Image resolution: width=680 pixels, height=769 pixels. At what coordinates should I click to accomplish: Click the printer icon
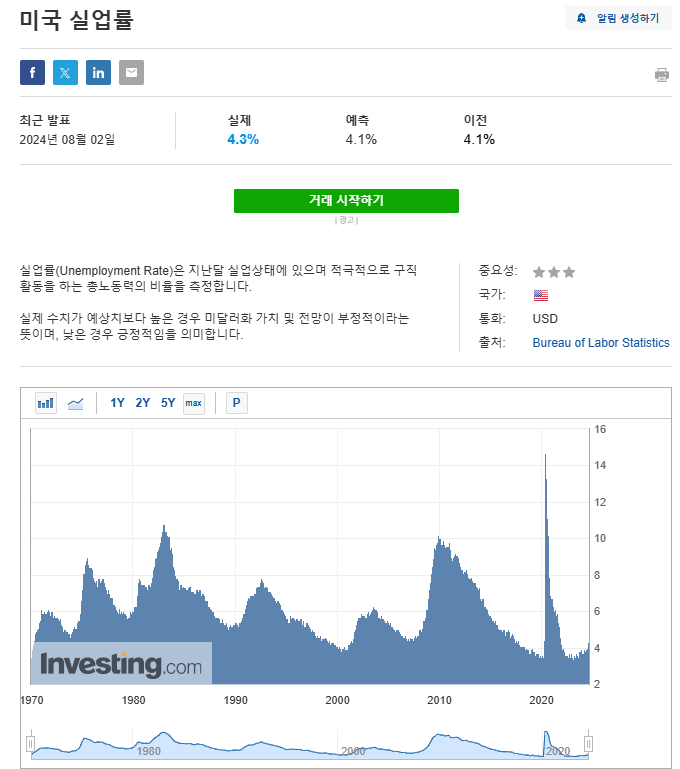tap(661, 75)
